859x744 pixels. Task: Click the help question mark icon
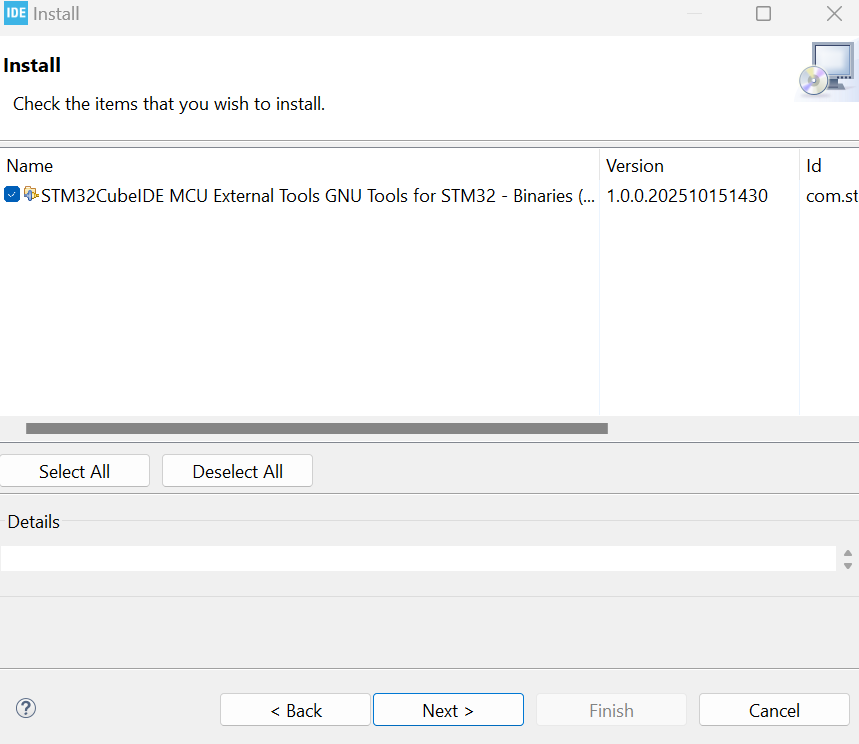[x=27, y=709]
